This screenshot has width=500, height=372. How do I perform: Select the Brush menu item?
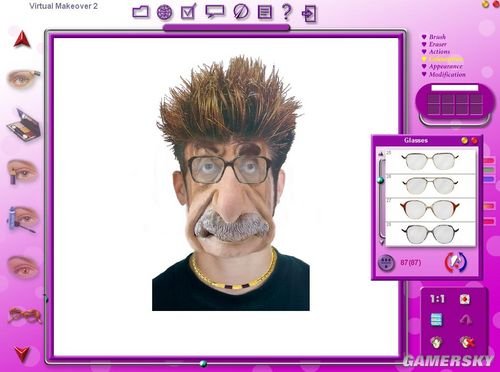[x=437, y=37]
